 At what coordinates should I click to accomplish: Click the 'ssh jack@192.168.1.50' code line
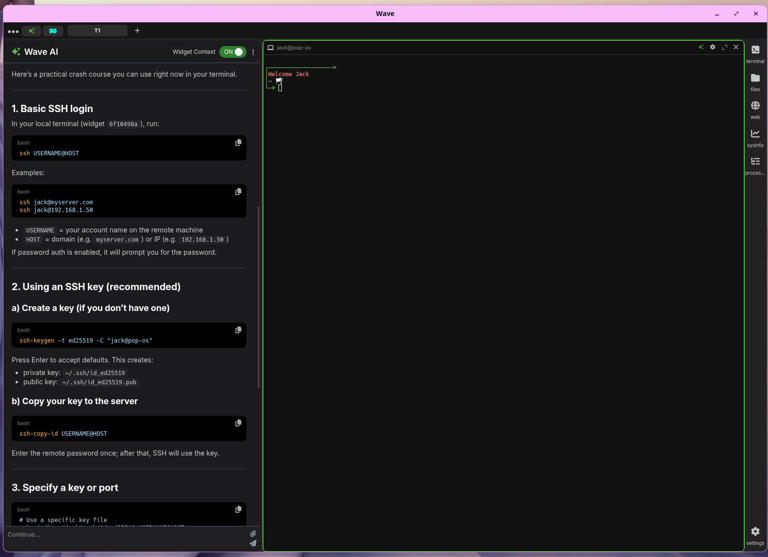pyautogui.click(x=56, y=210)
